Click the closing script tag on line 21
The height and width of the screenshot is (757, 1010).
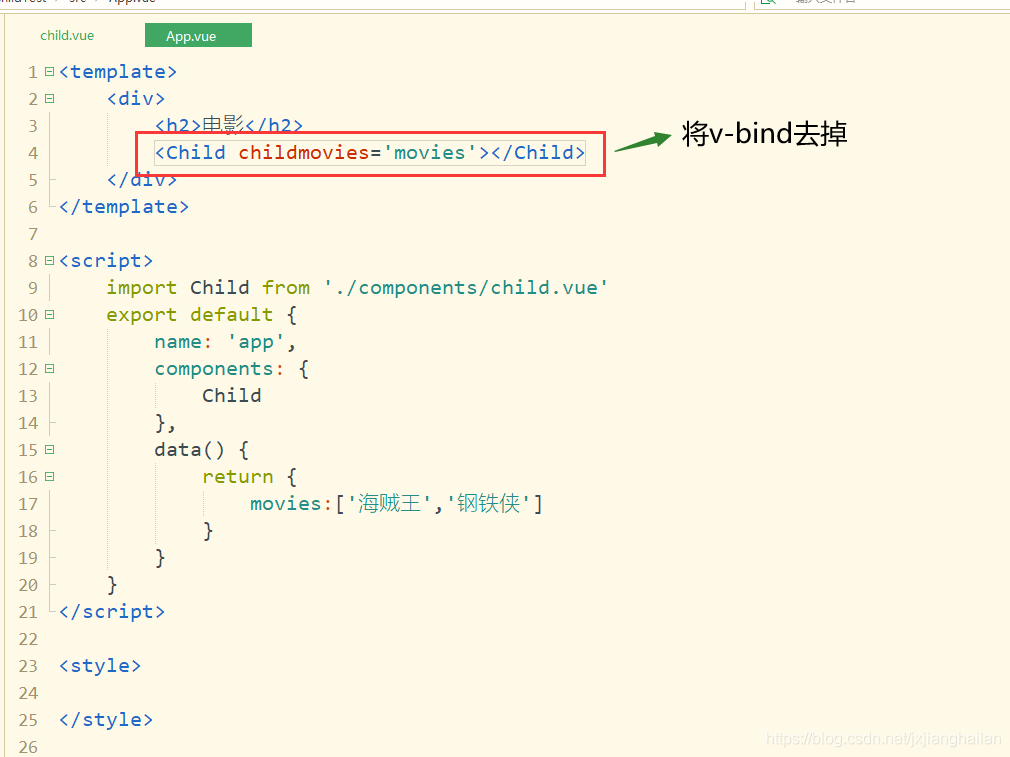111,611
